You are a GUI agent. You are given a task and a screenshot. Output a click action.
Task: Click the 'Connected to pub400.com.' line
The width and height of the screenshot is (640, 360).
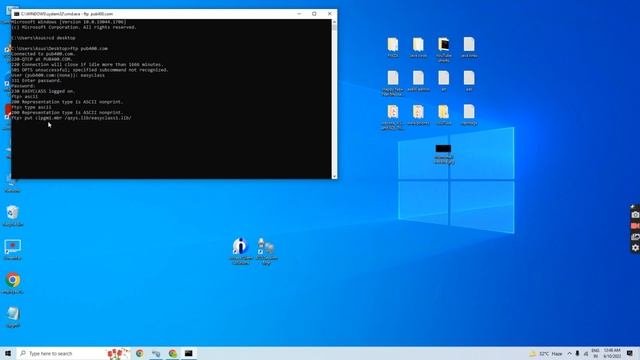43,54
